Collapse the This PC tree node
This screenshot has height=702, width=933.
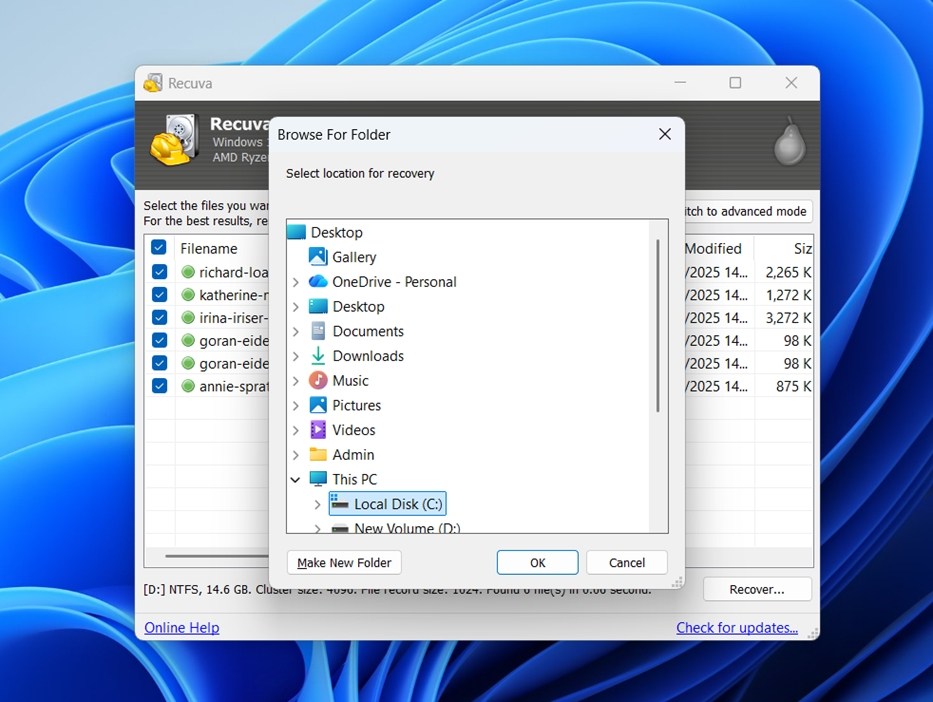click(295, 480)
